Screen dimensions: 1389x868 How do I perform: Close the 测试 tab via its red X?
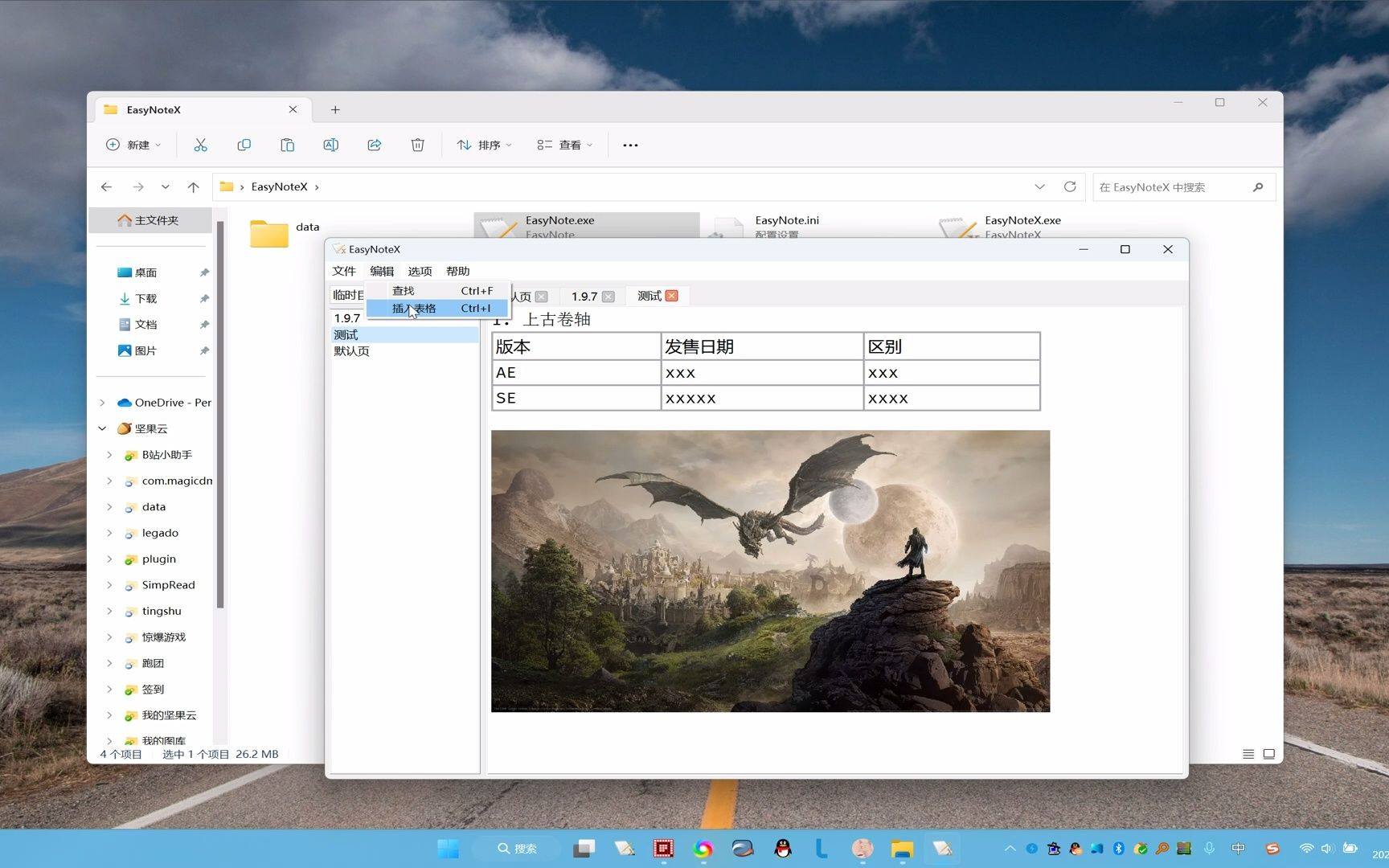(x=672, y=296)
